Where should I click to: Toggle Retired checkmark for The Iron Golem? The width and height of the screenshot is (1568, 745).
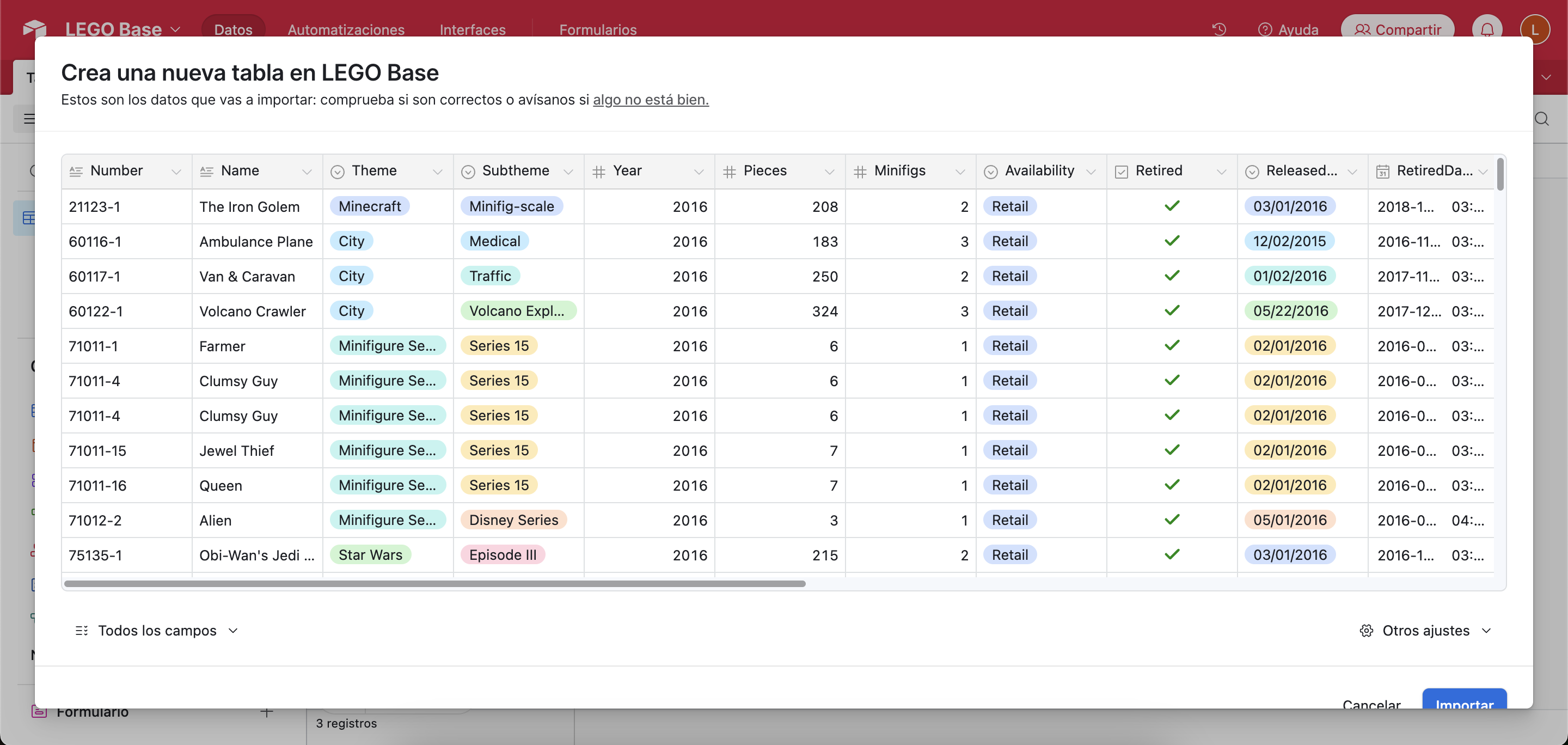(1172, 206)
